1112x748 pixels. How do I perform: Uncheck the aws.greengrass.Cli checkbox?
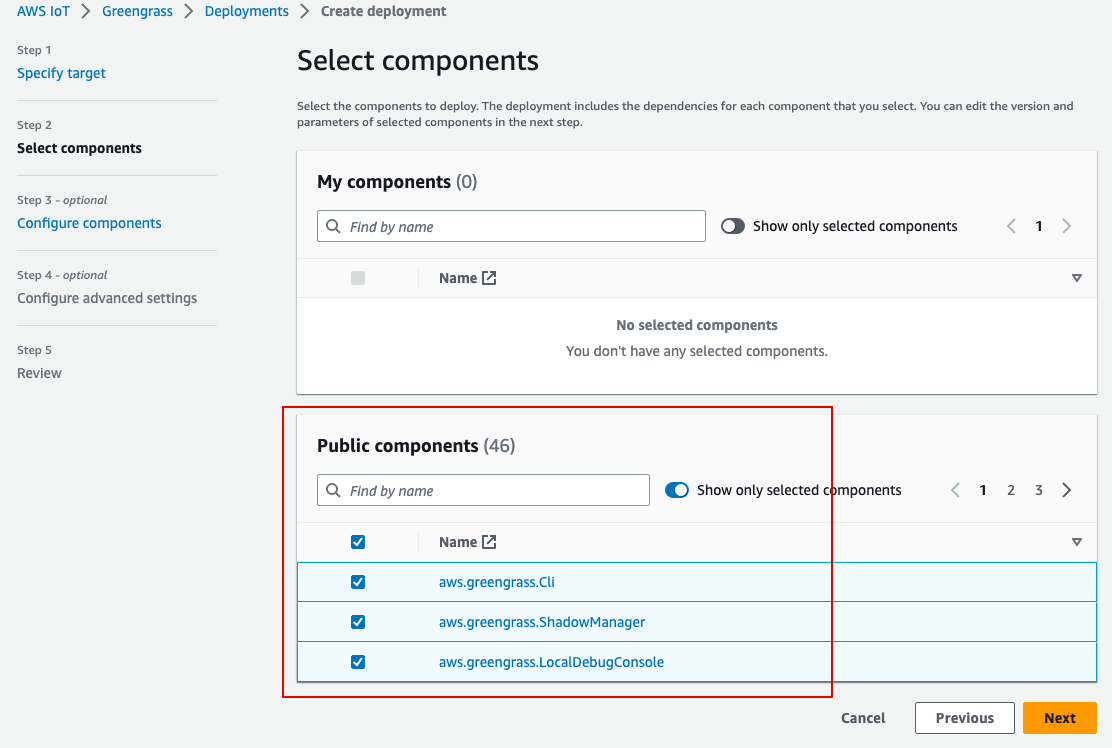point(358,582)
